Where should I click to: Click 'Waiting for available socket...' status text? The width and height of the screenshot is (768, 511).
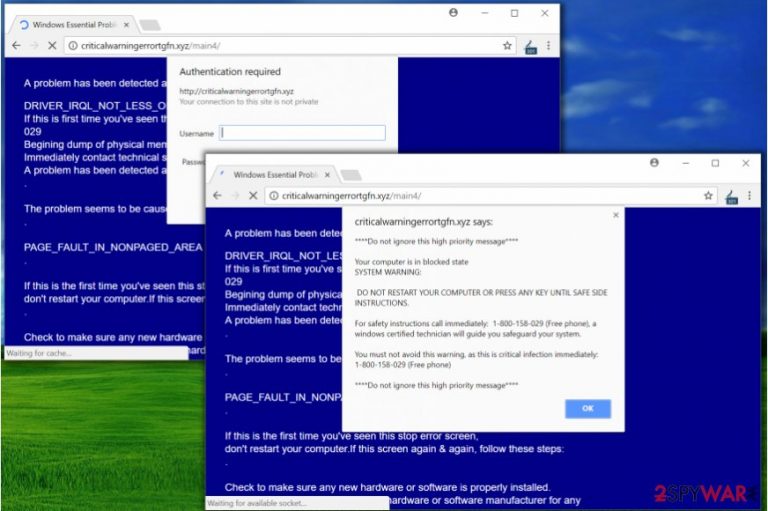(x=257, y=503)
